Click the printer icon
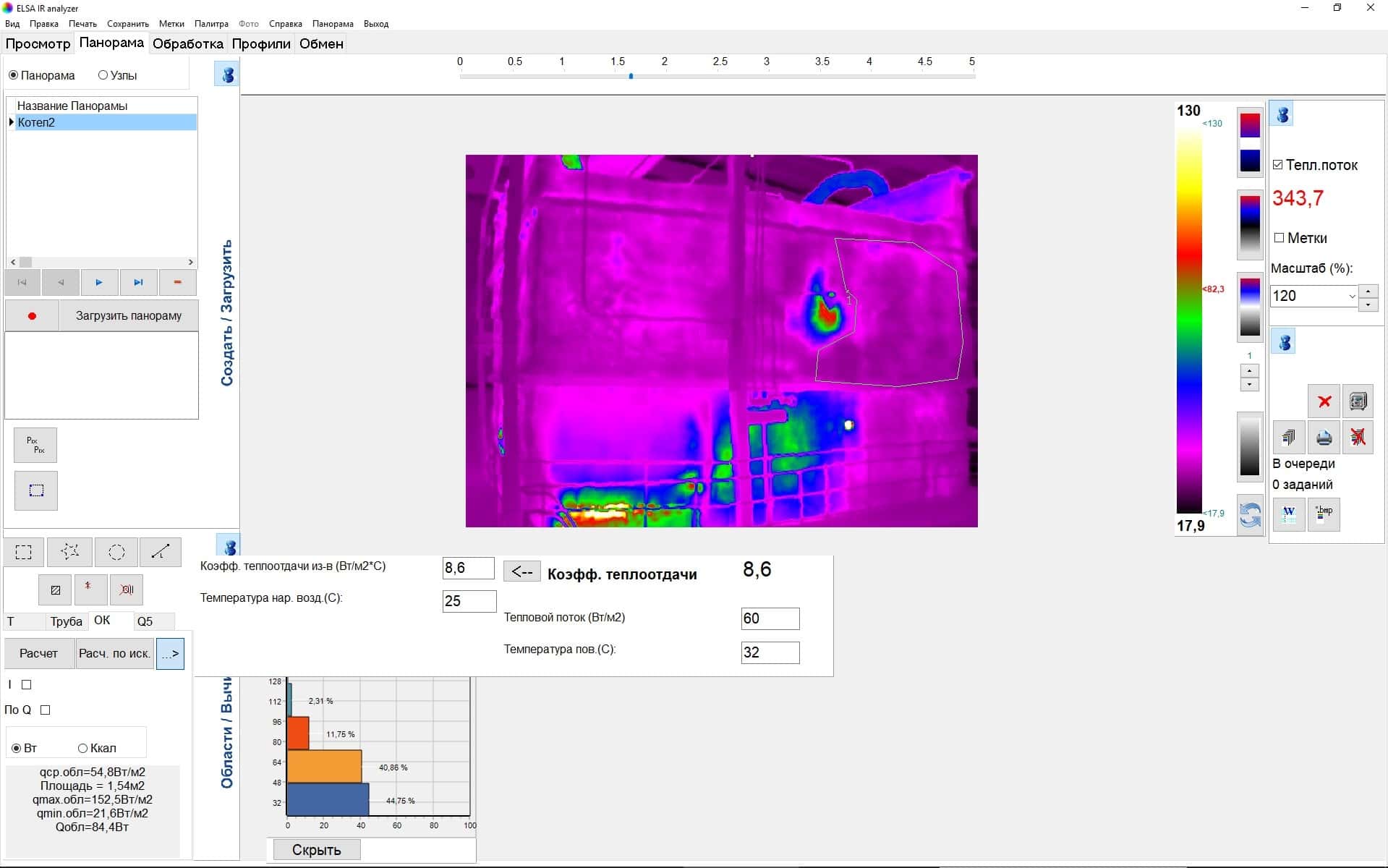This screenshot has width=1388, height=868. (x=1324, y=438)
